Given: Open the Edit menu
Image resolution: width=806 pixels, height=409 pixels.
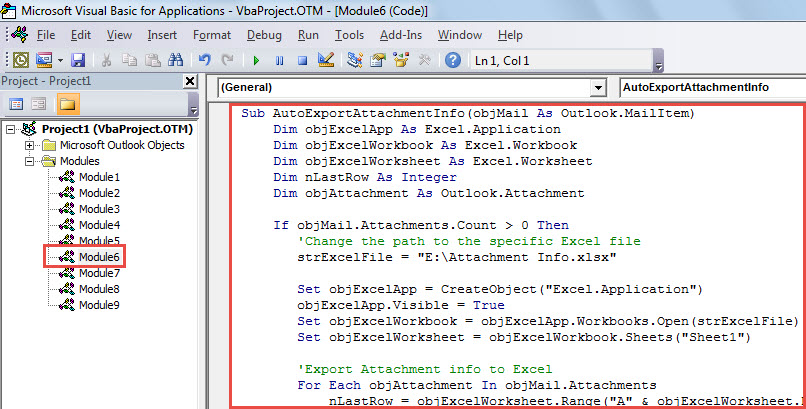Looking at the screenshot, I should pos(81,35).
